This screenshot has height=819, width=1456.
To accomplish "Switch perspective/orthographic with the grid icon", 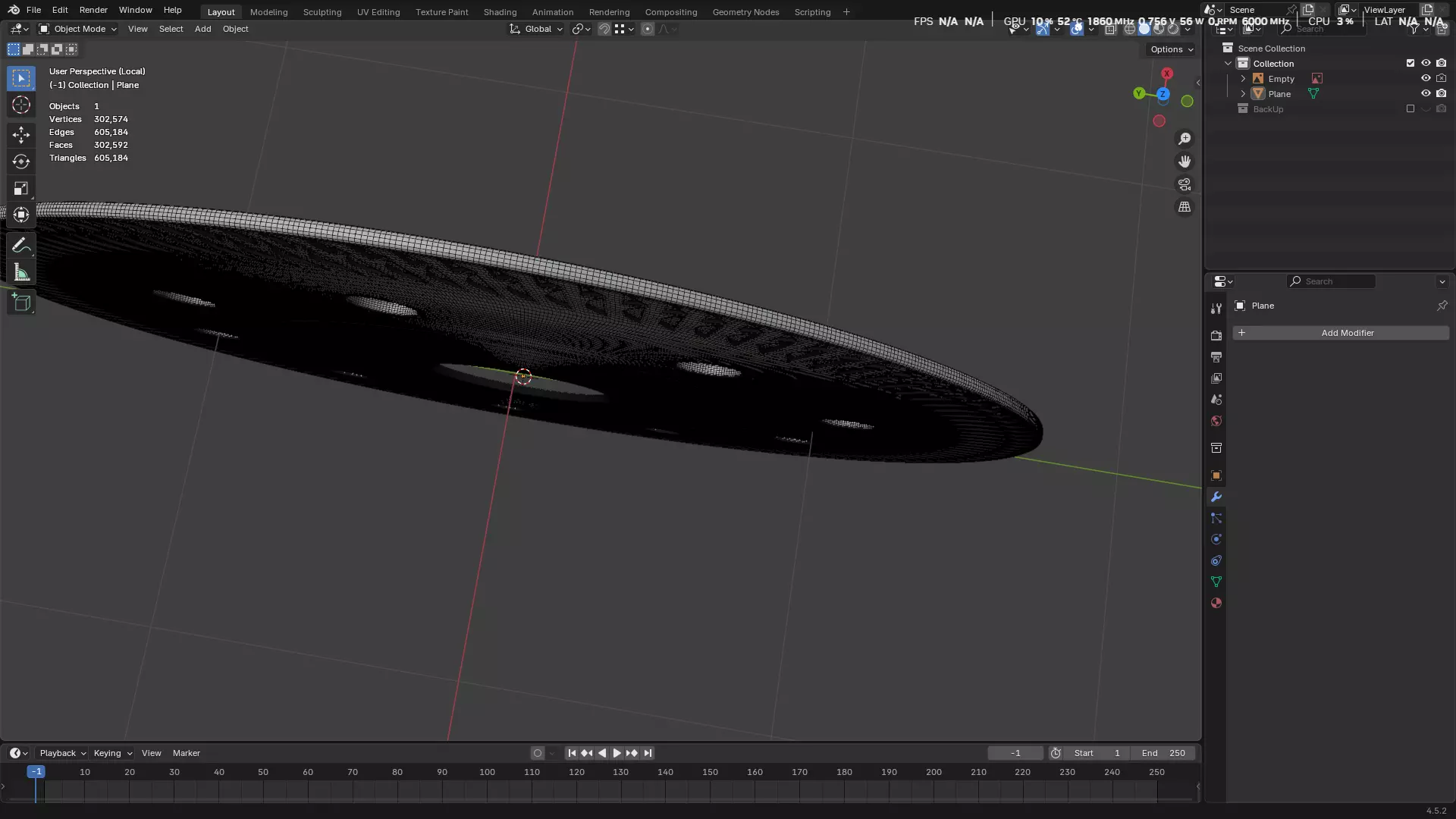I will [x=1185, y=207].
